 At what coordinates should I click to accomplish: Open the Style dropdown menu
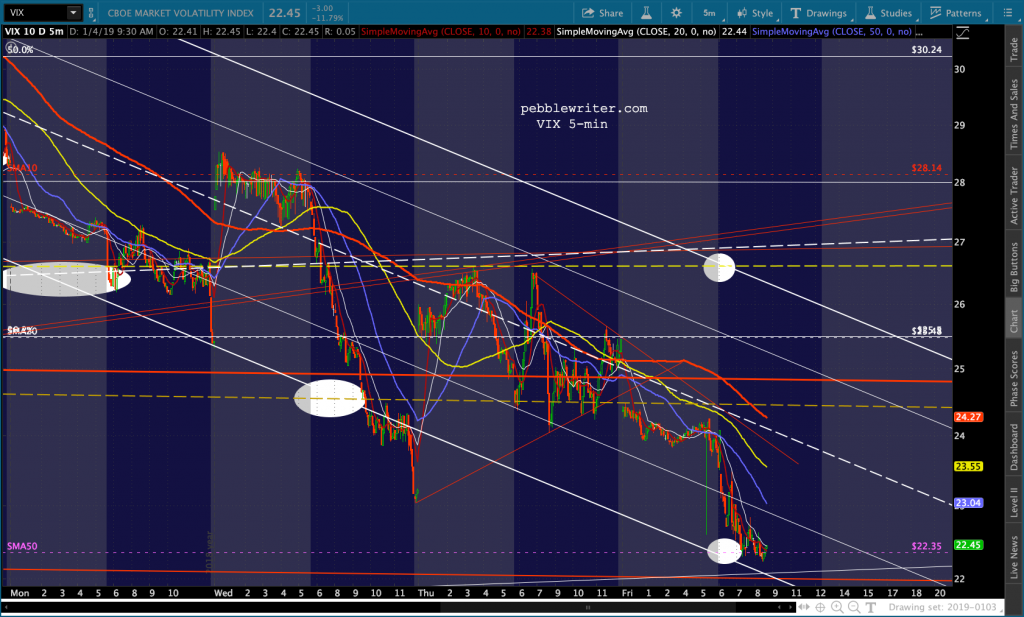coord(755,13)
